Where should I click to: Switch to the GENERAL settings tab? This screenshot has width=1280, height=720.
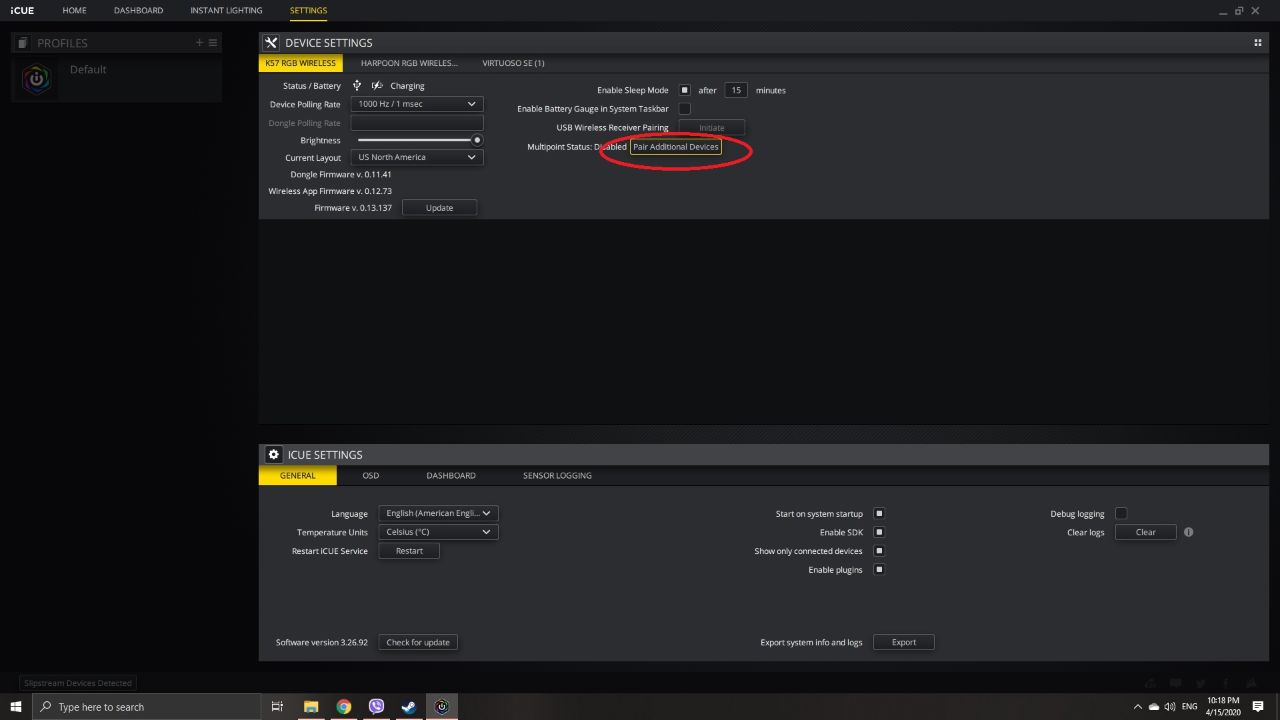tap(297, 475)
